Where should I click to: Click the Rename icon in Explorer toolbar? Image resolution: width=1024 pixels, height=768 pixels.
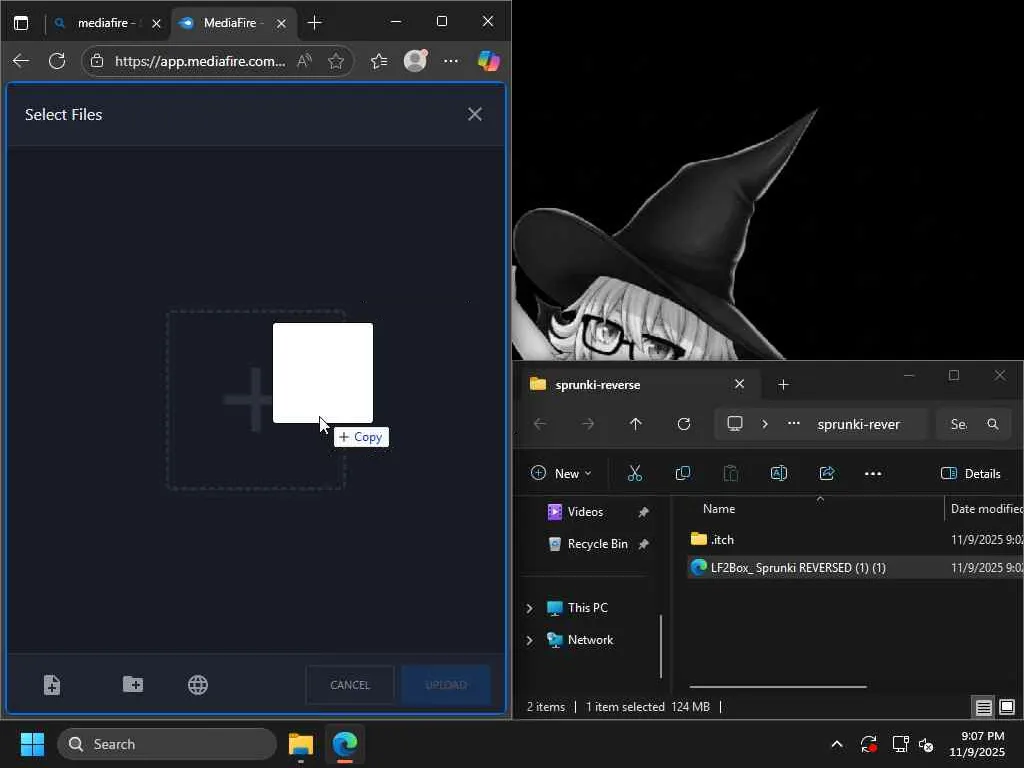(778, 473)
